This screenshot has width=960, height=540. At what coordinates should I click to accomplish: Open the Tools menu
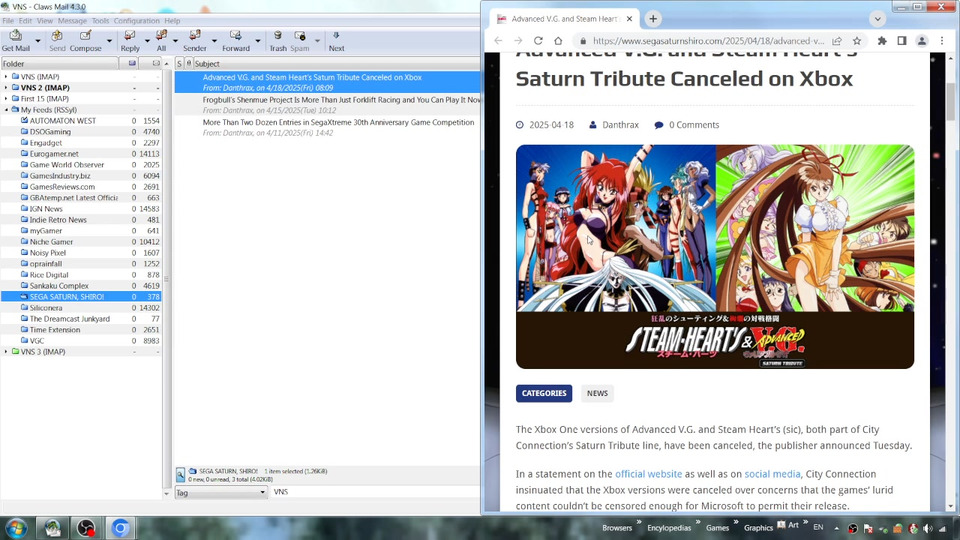point(100,21)
